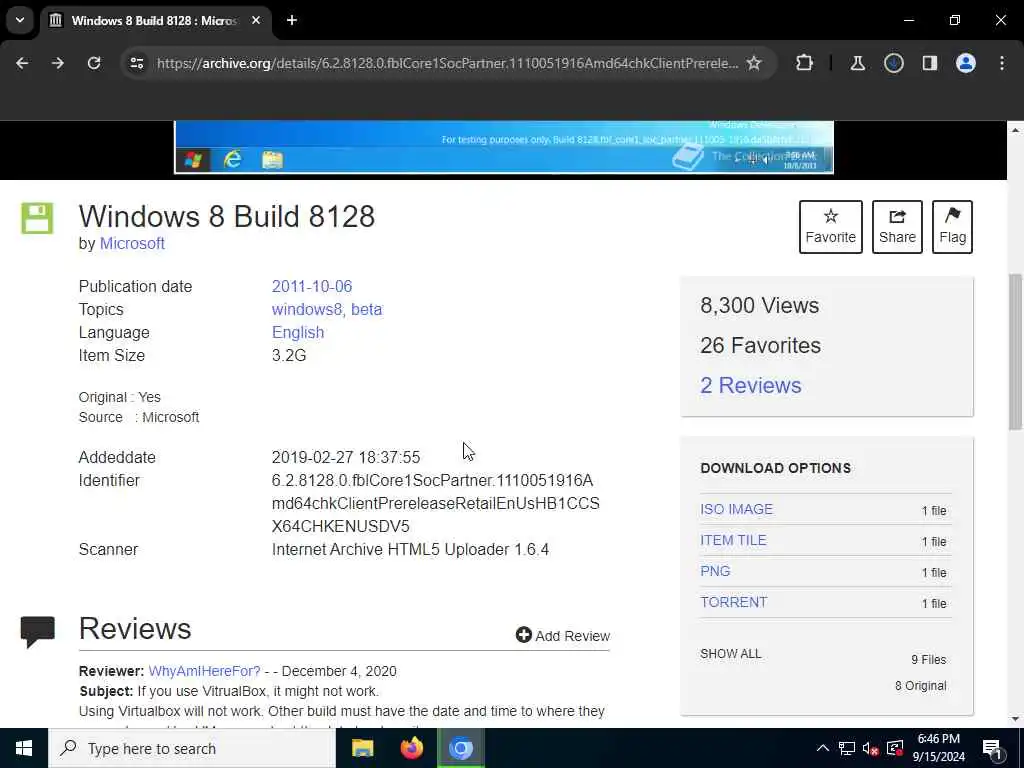The height and width of the screenshot is (768, 1024).
Task: Click the scrollbar down arrow
Action: tap(1016, 719)
